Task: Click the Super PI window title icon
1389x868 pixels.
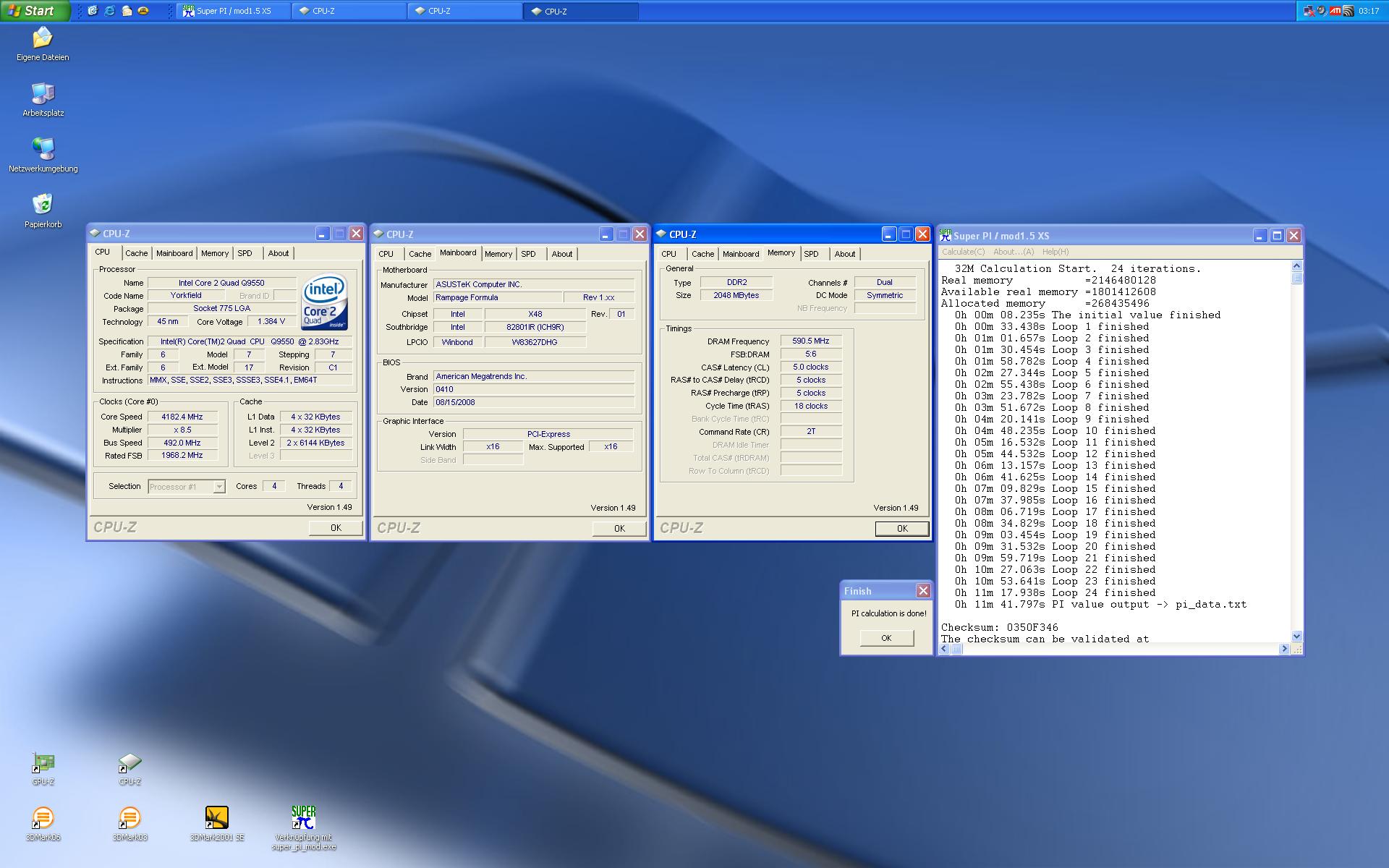Action: pyautogui.click(x=945, y=235)
